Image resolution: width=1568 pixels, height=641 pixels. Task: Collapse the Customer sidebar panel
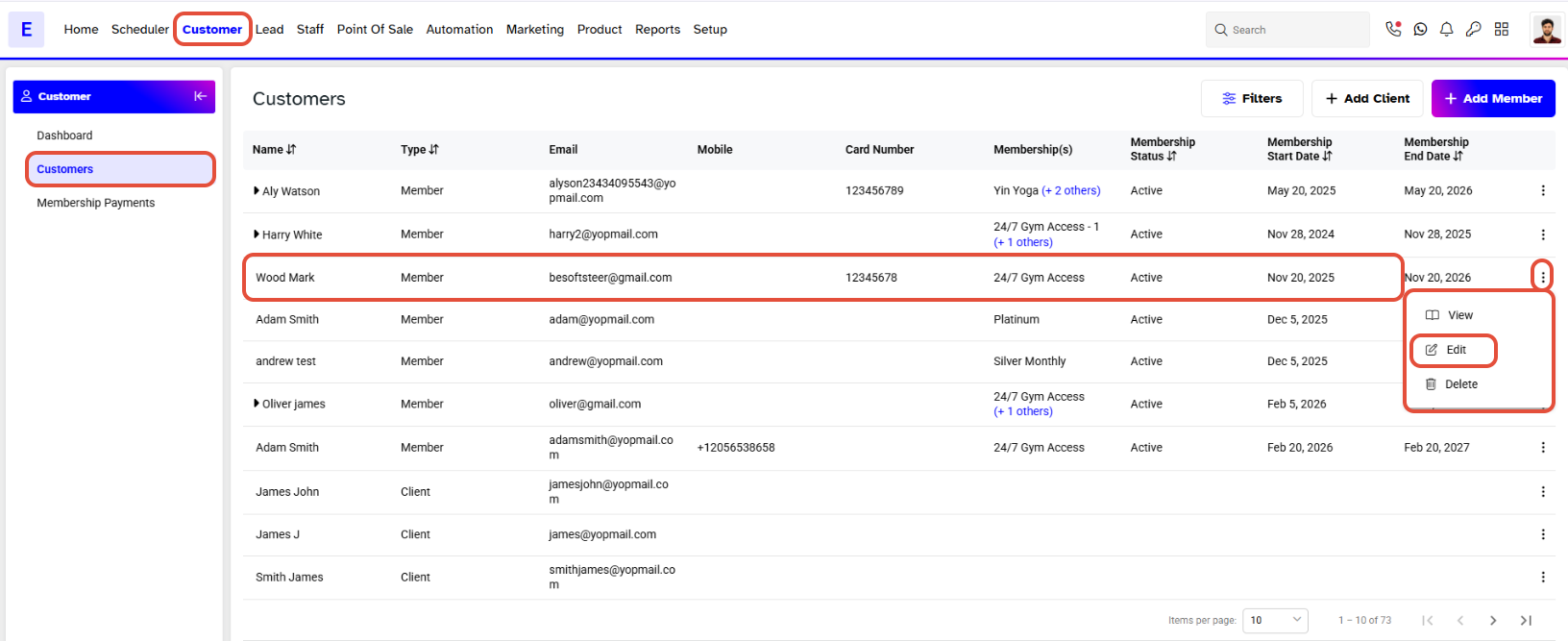tap(200, 96)
